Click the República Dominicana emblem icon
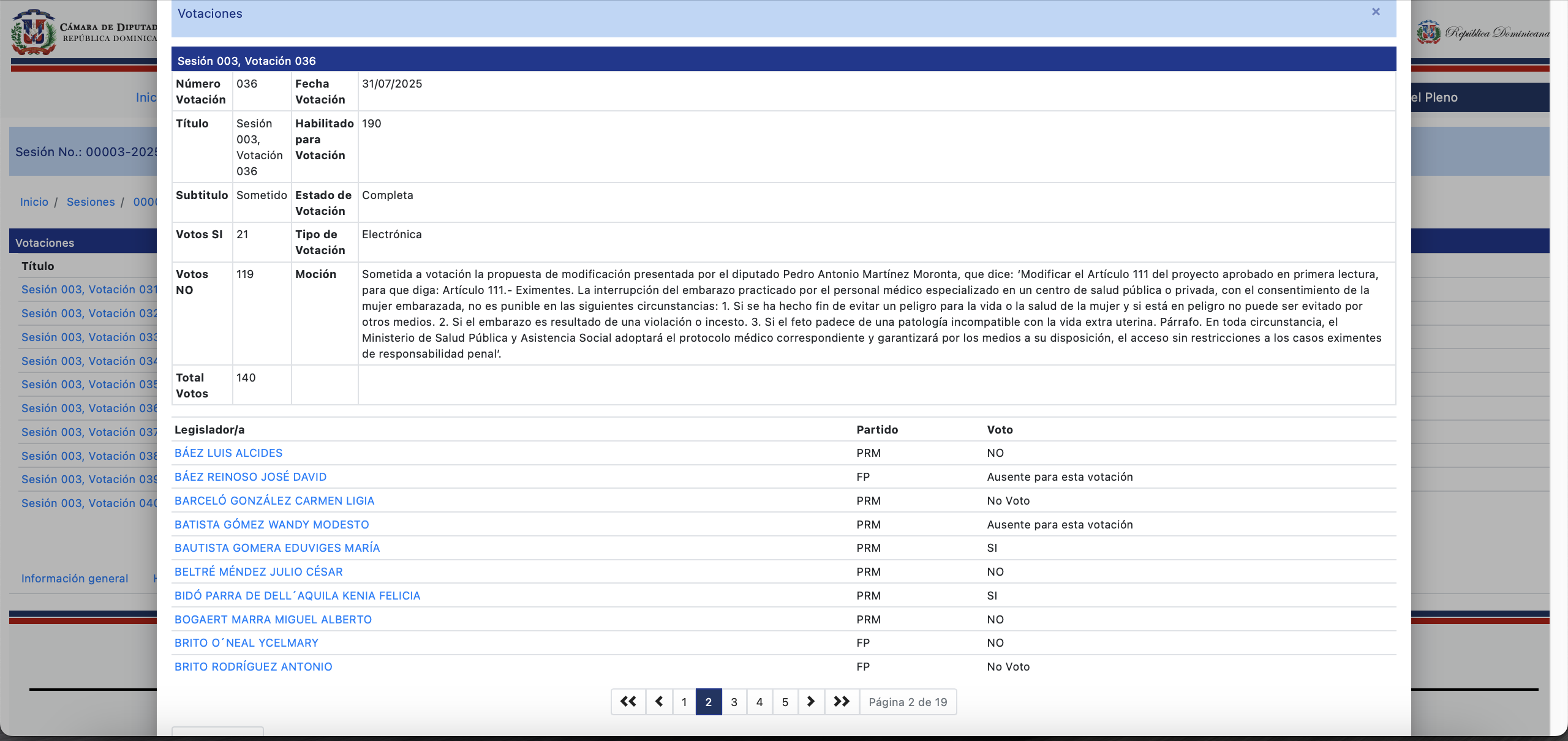The image size is (1568, 741). click(x=1429, y=32)
